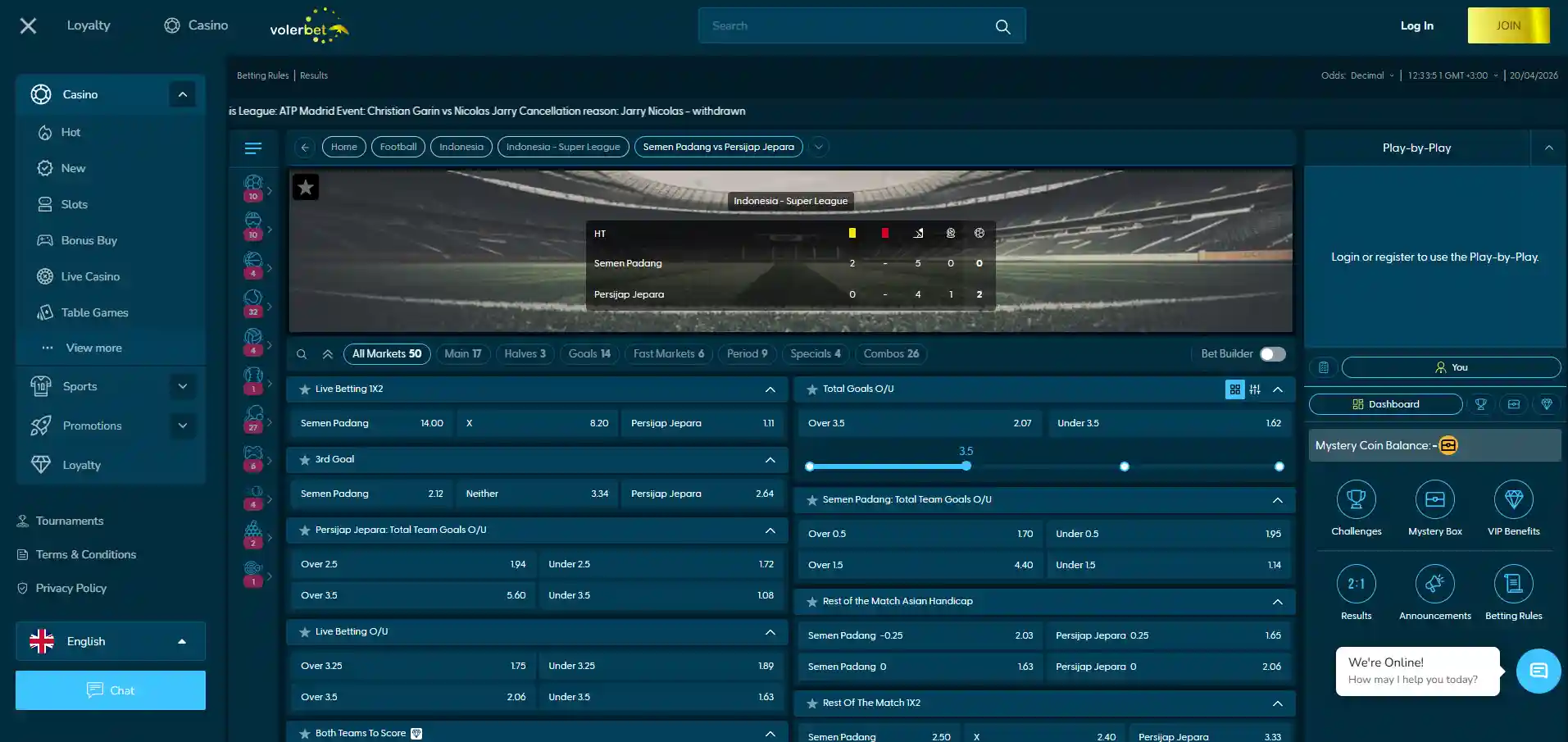Favorite the Live Betting O/U market
Screen dimensions: 1568x742
coord(305,632)
